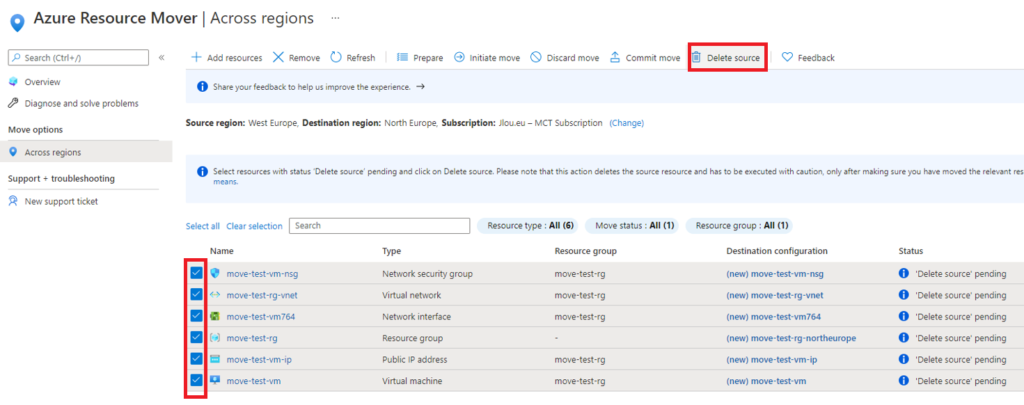Click the Destination configuration column header

[x=777, y=251]
